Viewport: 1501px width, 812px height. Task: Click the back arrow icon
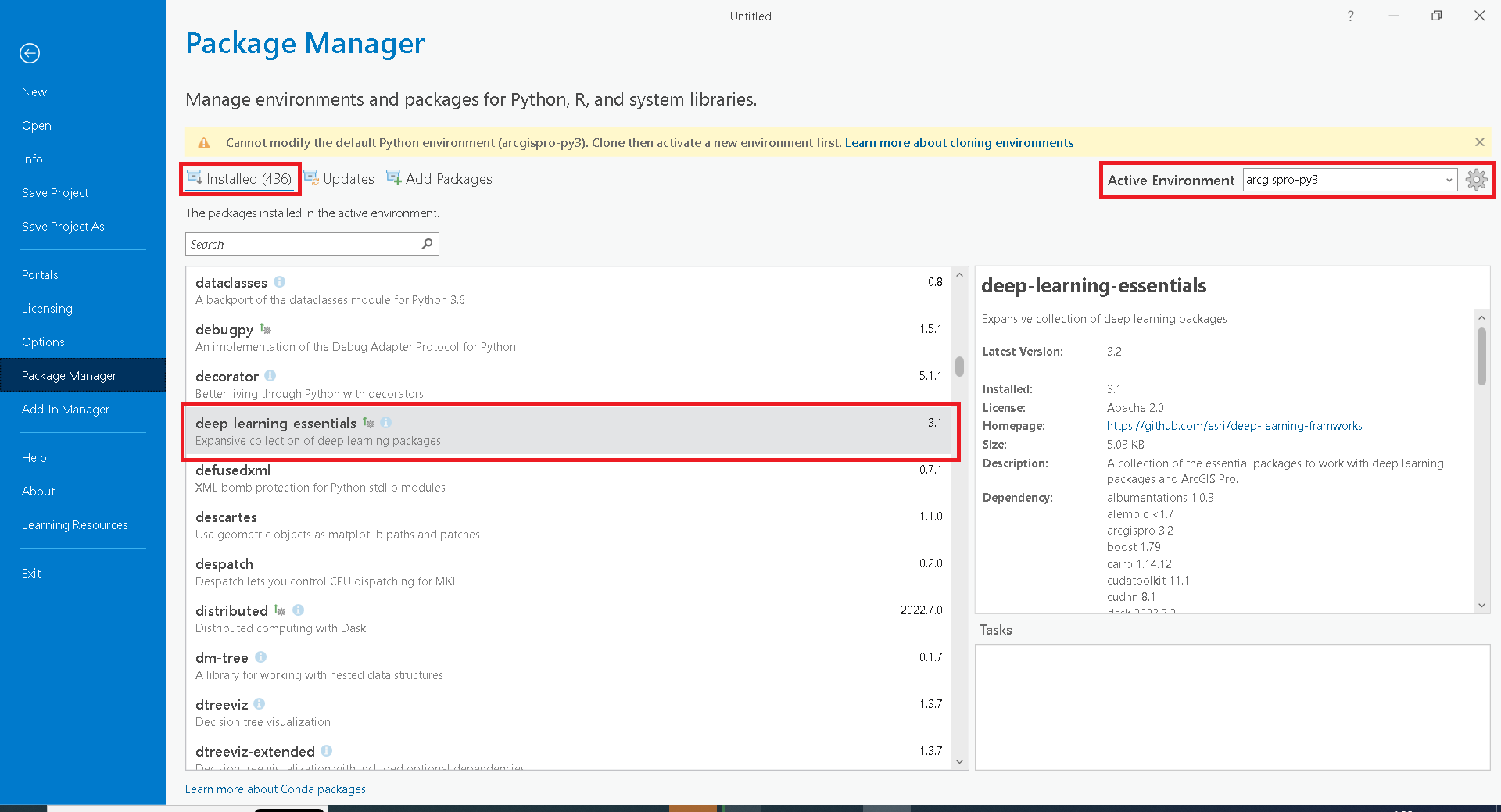point(30,53)
